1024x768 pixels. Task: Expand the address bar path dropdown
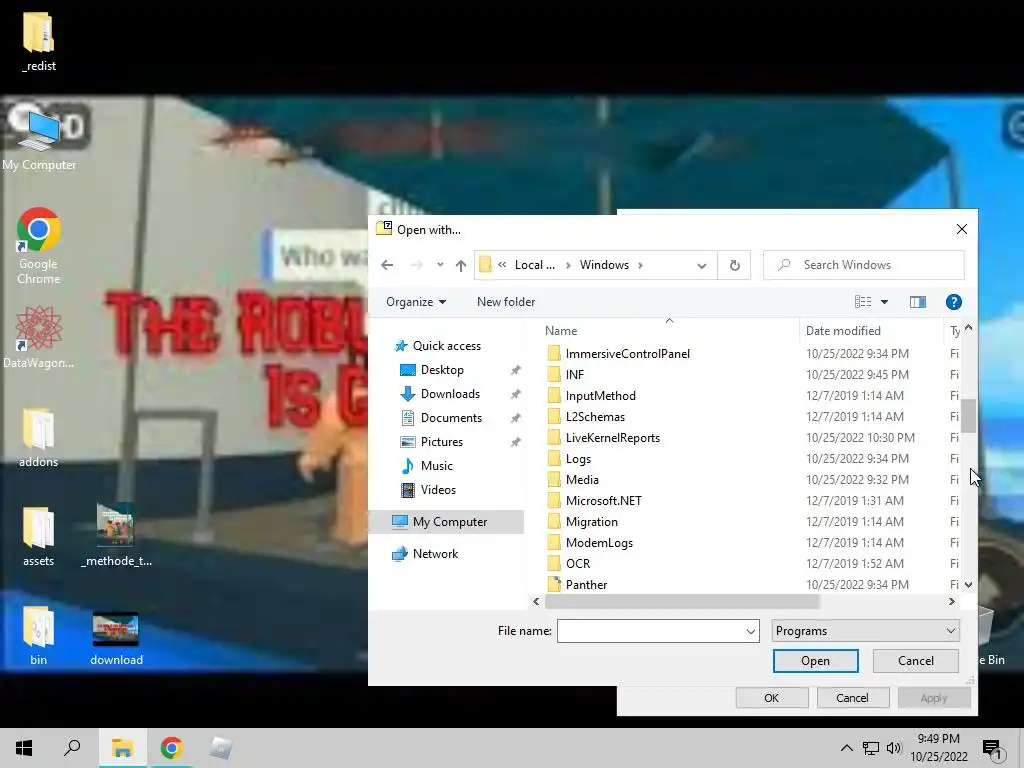[701, 266]
